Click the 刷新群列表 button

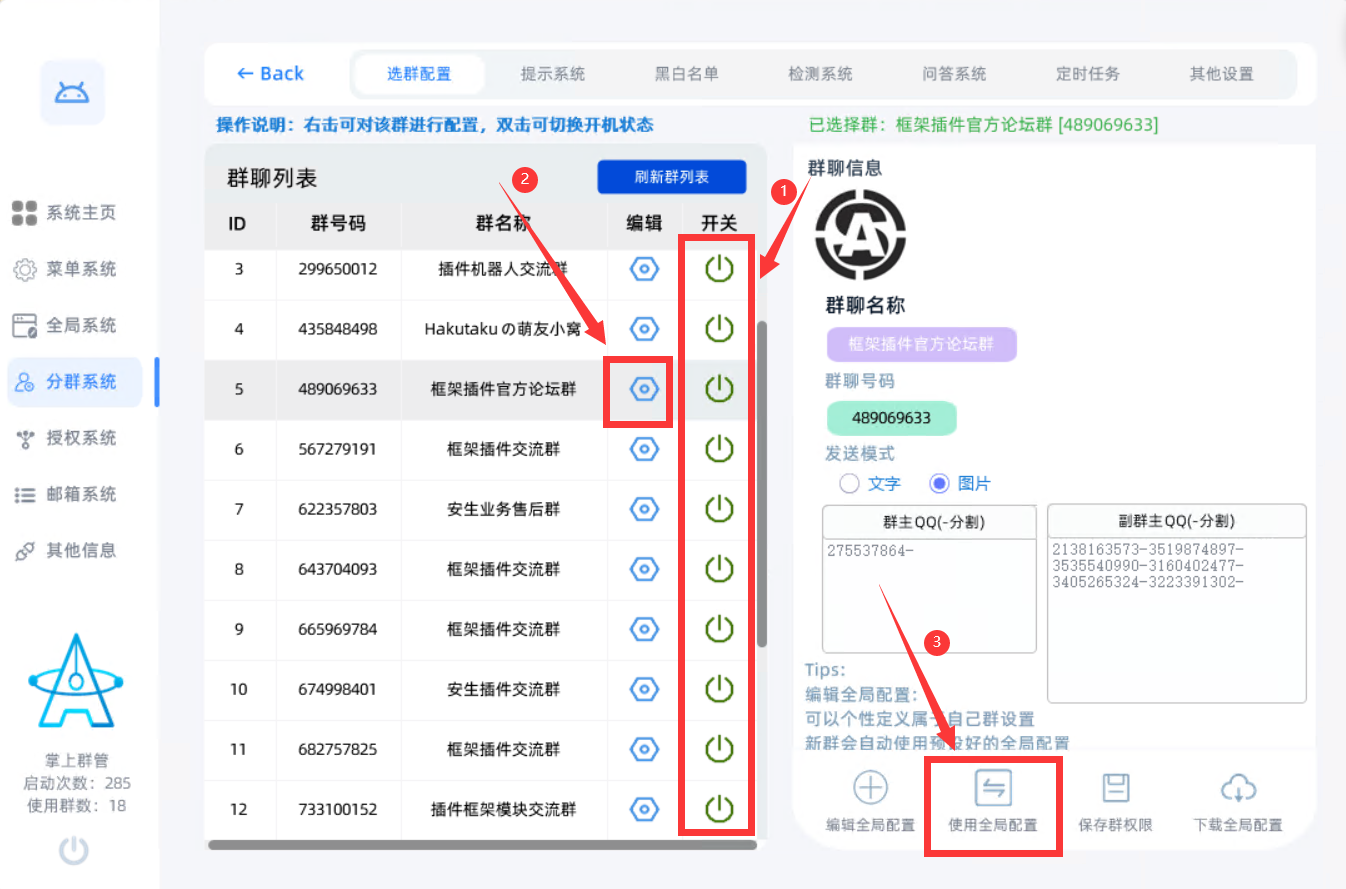pyautogui.click(x=671, y=177)
